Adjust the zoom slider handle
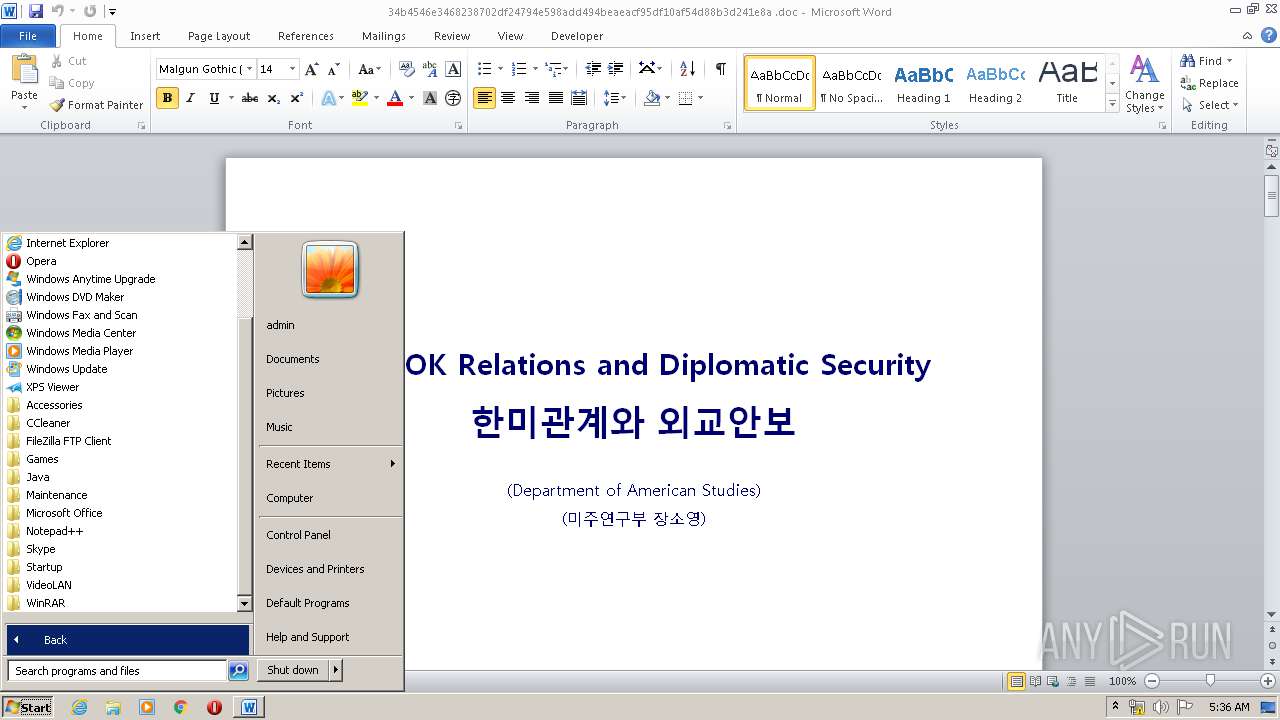Screen dimensions: 1280x720 1210,681
